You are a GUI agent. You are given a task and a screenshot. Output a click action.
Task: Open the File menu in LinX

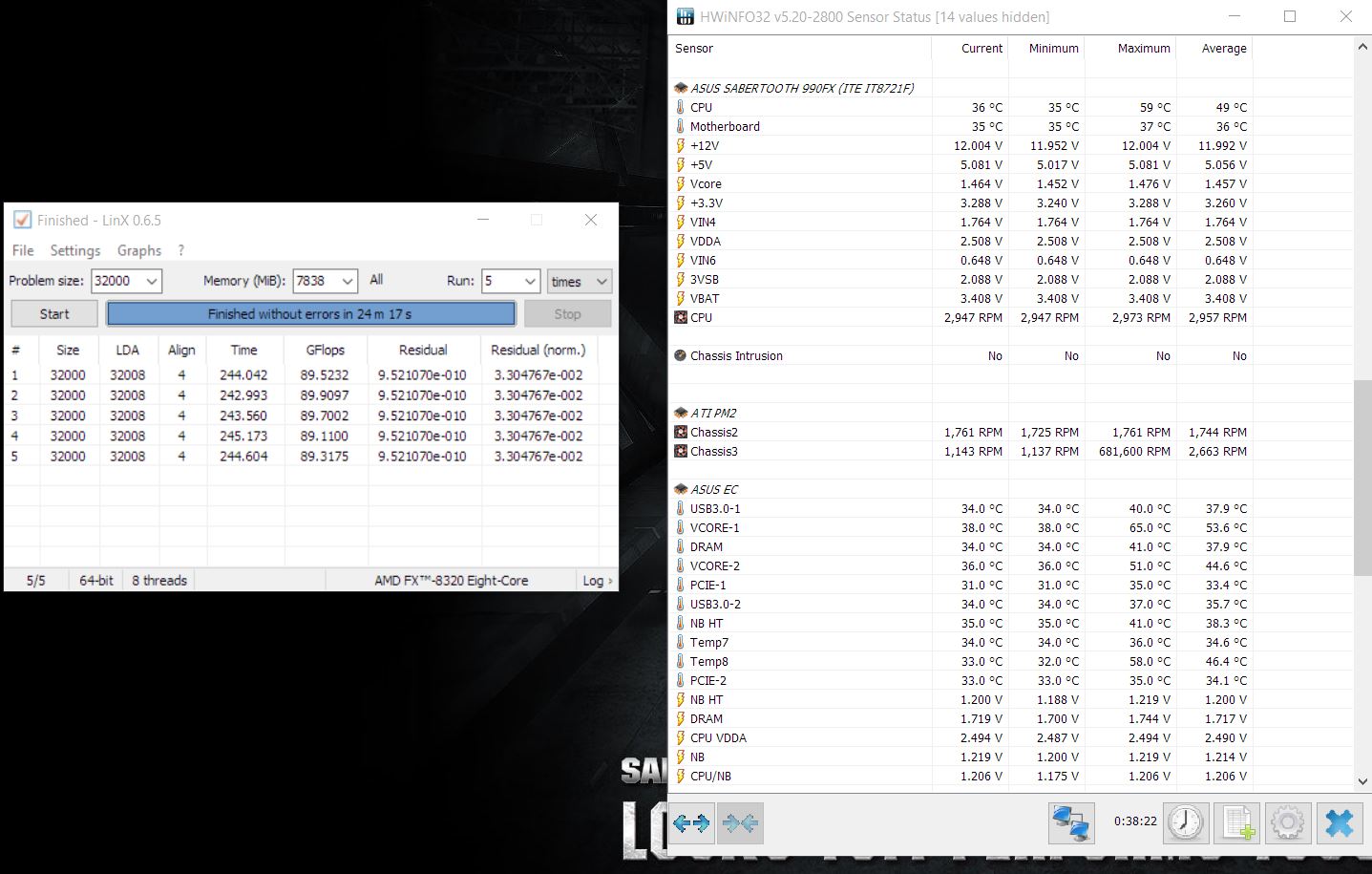pos(23,250)
